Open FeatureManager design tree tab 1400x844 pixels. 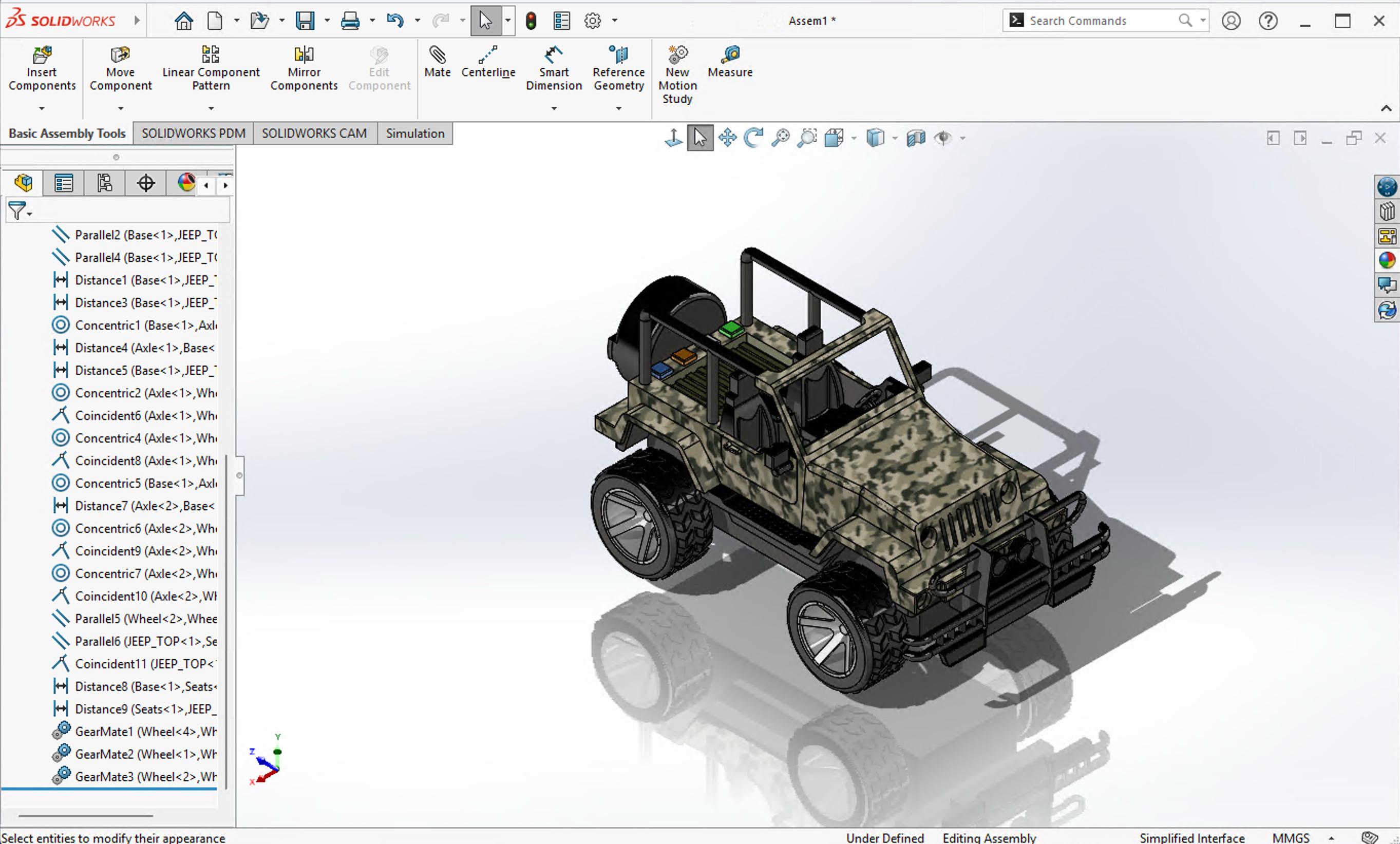(23, 183)
